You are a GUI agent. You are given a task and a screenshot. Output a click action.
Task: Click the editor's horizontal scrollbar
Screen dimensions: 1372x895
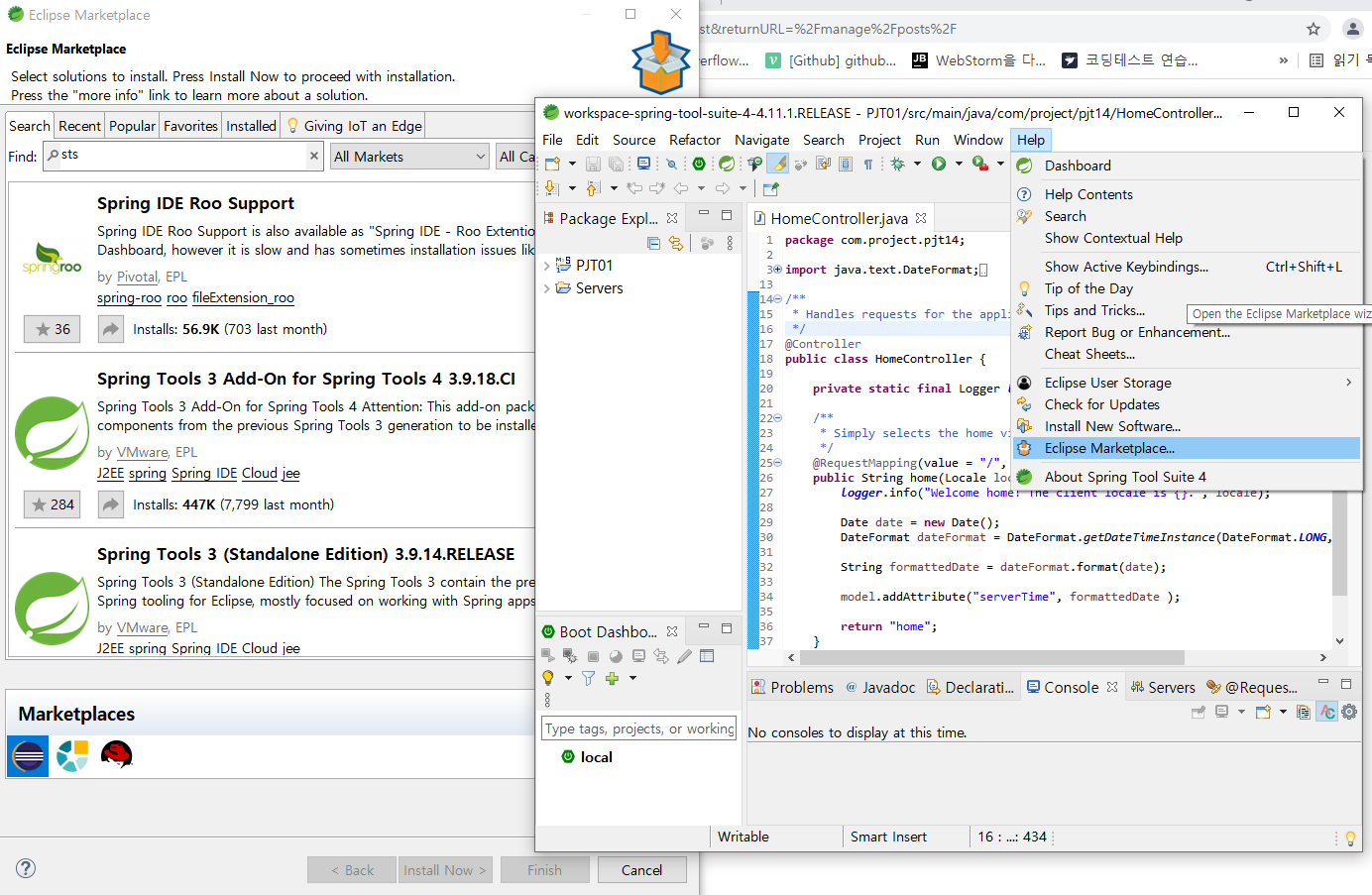click(991, 658)
